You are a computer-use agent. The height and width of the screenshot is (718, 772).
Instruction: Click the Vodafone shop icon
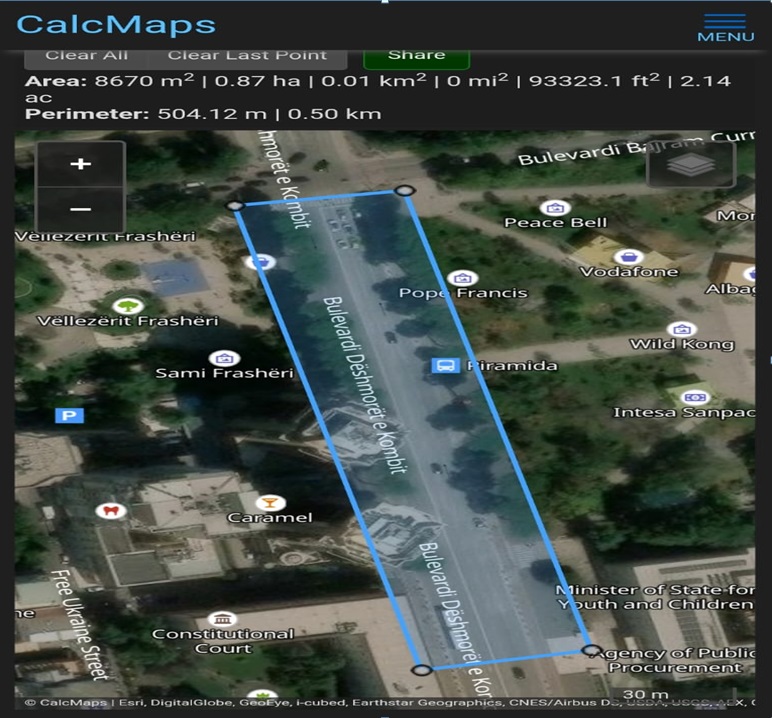(x=627, y=257)
